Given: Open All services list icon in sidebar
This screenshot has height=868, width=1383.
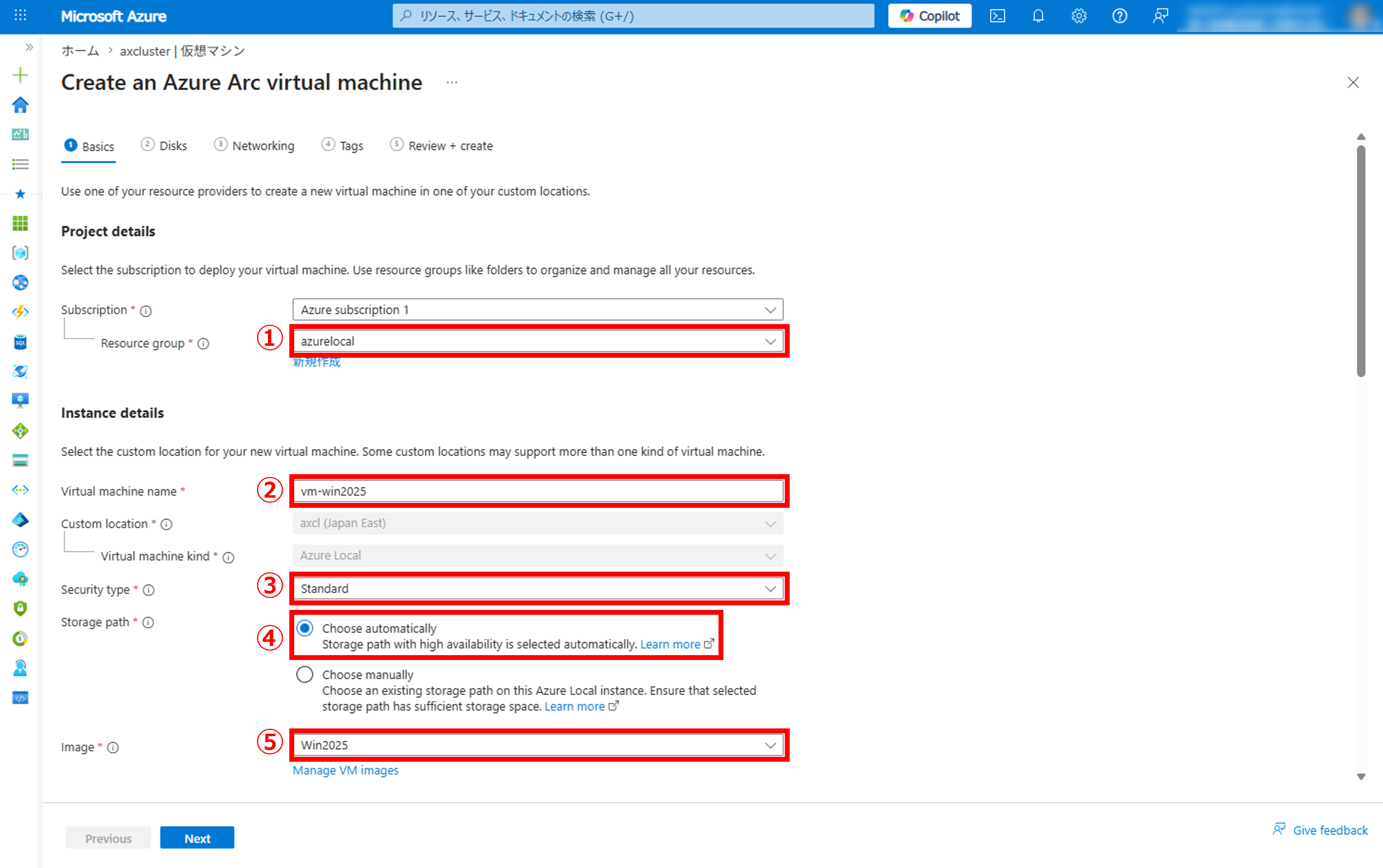Looking at the screenshot, I should click(x=20, y=164).
